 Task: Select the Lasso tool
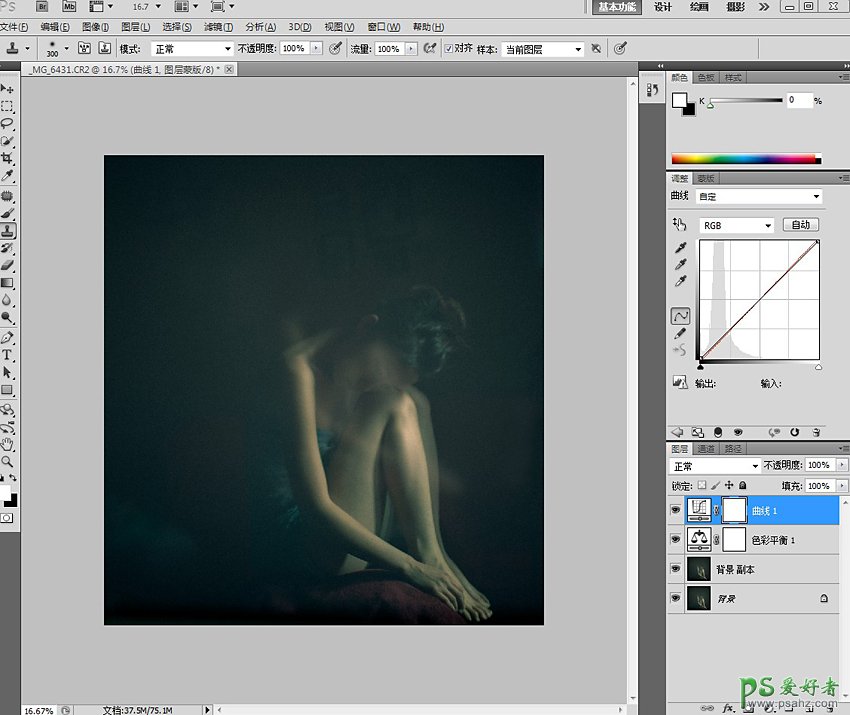click(7, 123)
